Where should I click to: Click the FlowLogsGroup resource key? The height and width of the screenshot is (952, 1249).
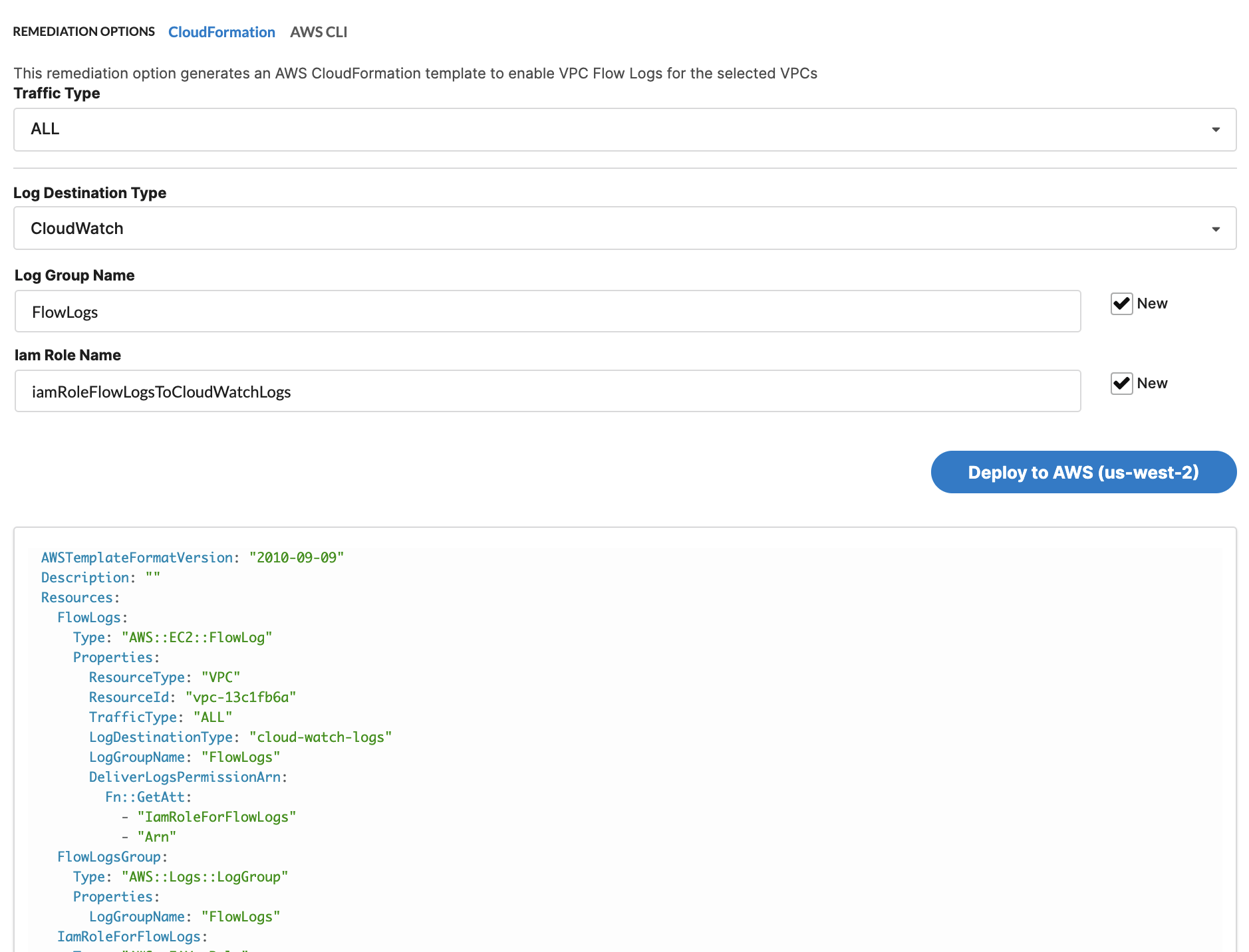(109, 857)
